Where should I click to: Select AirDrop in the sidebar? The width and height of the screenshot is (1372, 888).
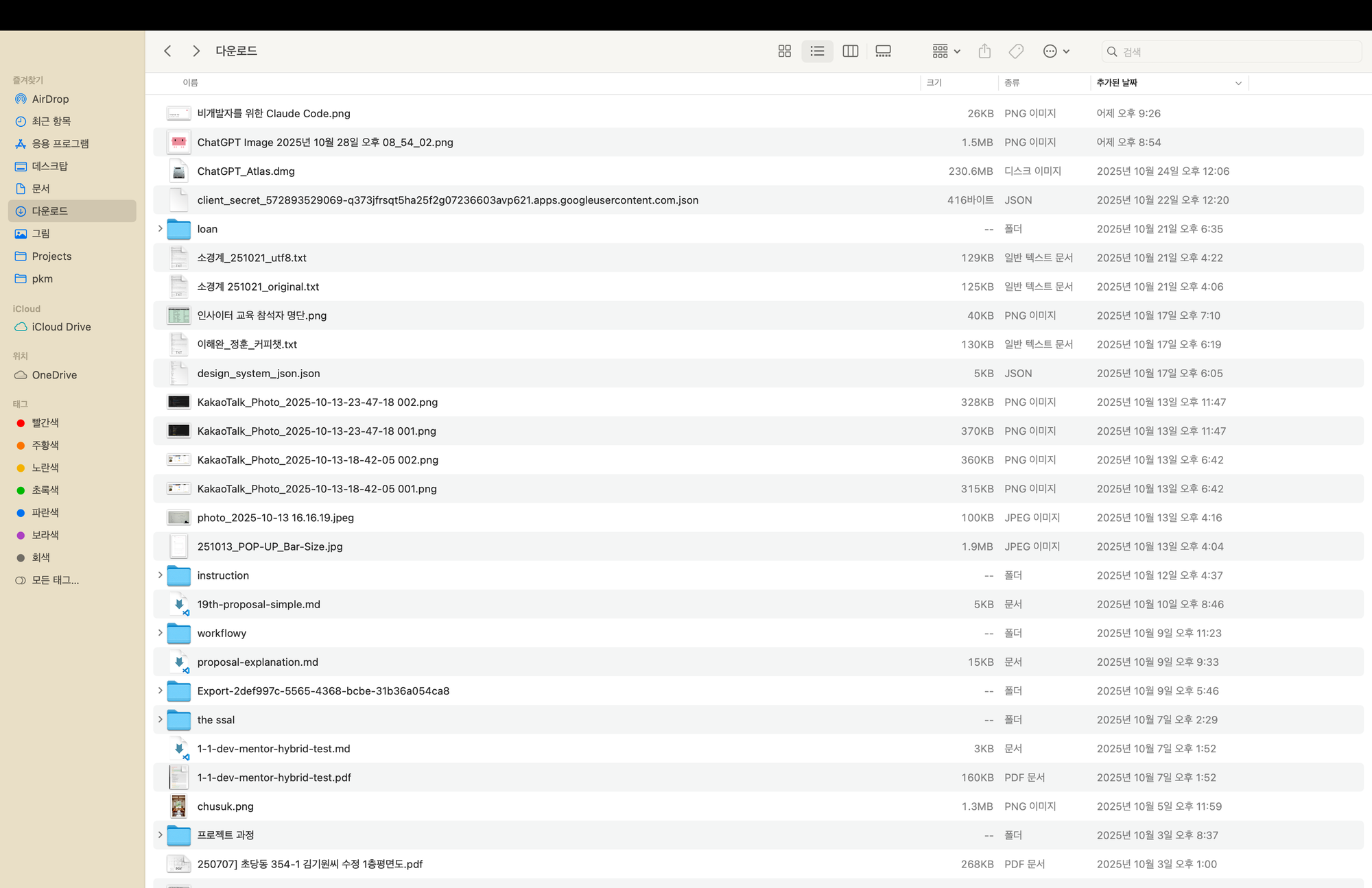tap(49, 99)
